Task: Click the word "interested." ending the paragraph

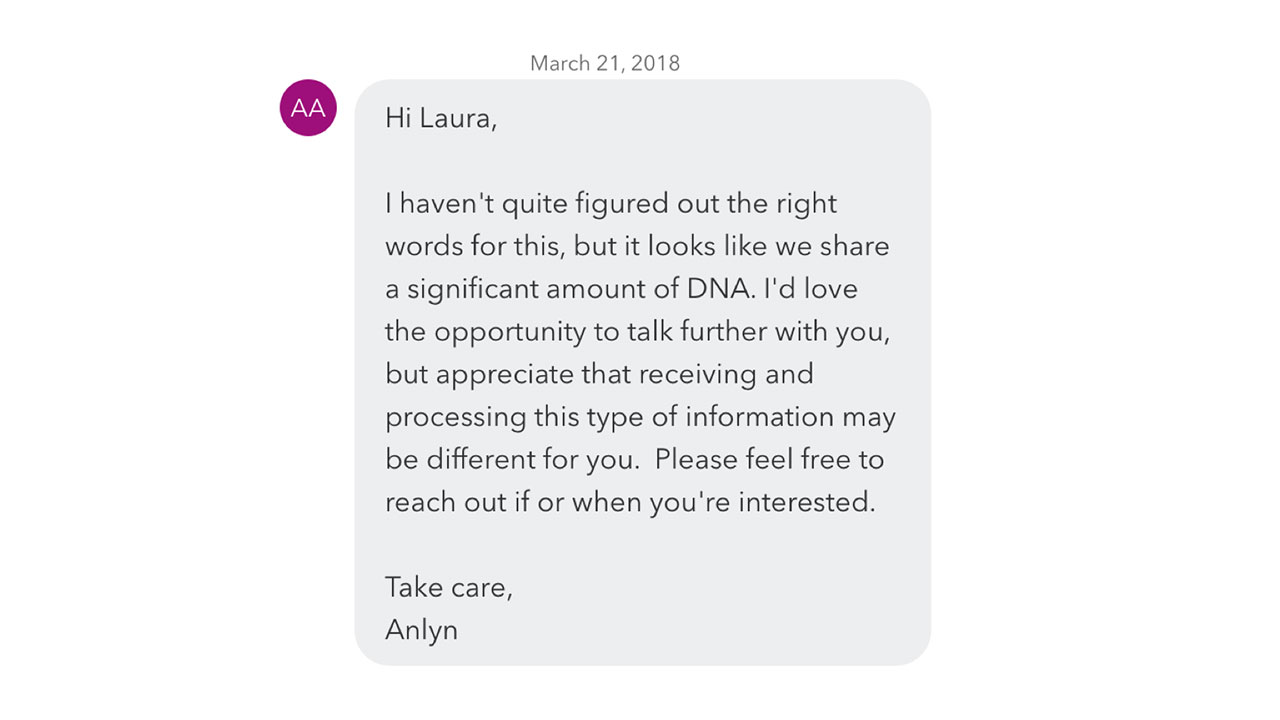Action: click(807, 502)
